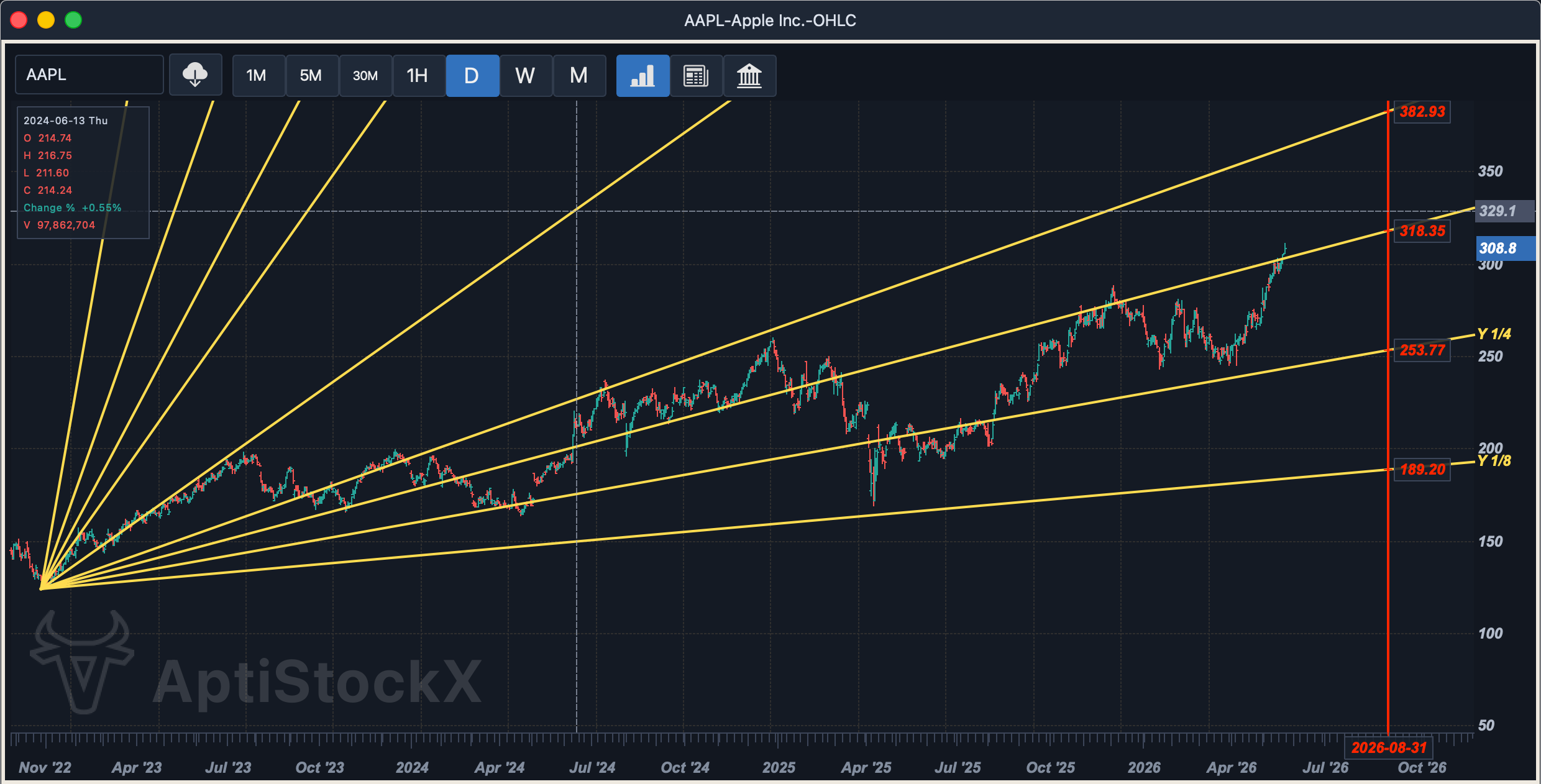Click the window title AAPL-Apple Inc.-OHLC
1541x784 pixels.
tap(770, 21)
